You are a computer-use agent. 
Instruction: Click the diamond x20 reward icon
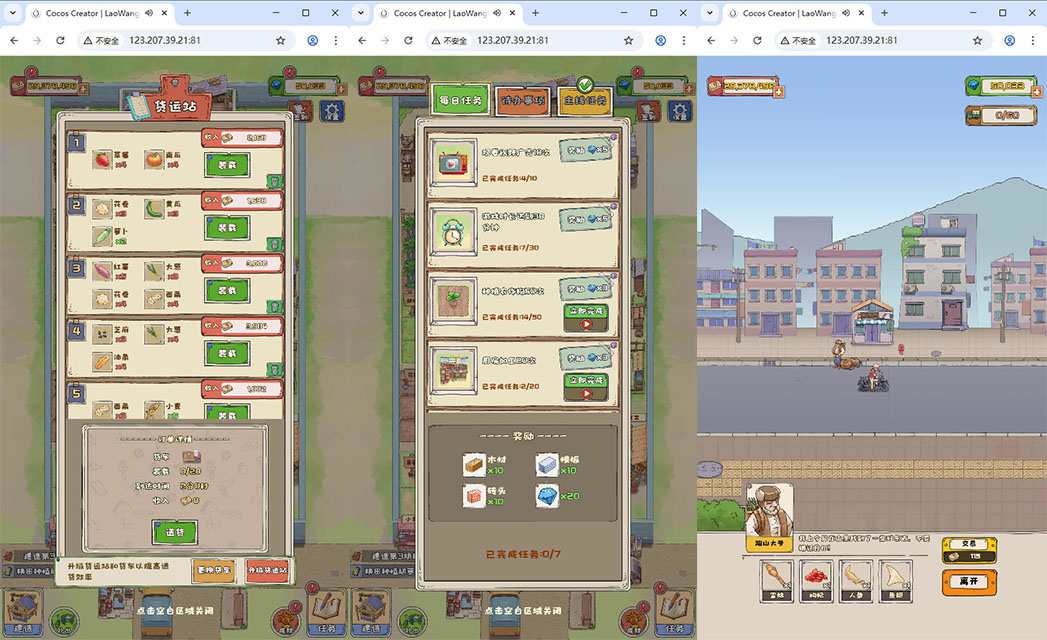pyautogui.click(x=546, y=497)
